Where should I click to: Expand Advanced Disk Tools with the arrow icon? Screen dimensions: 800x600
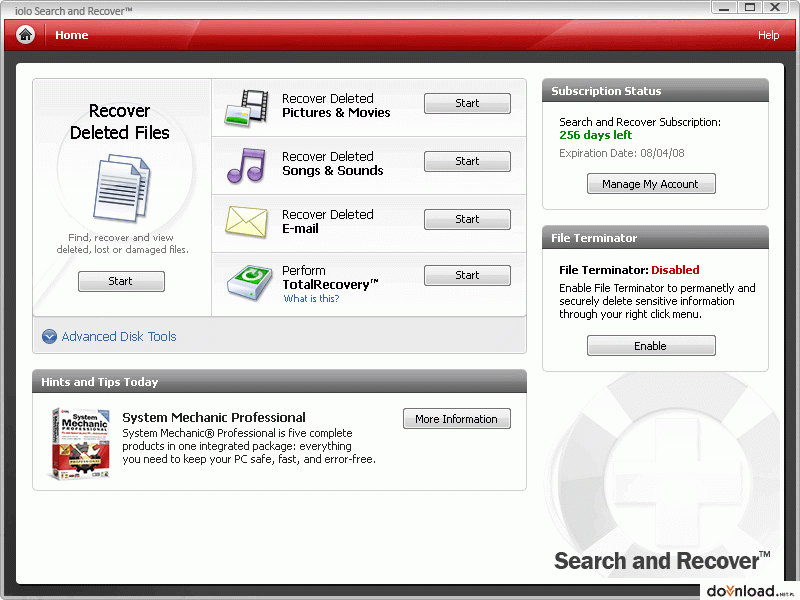pyautogui.click(x=49, y=337)
